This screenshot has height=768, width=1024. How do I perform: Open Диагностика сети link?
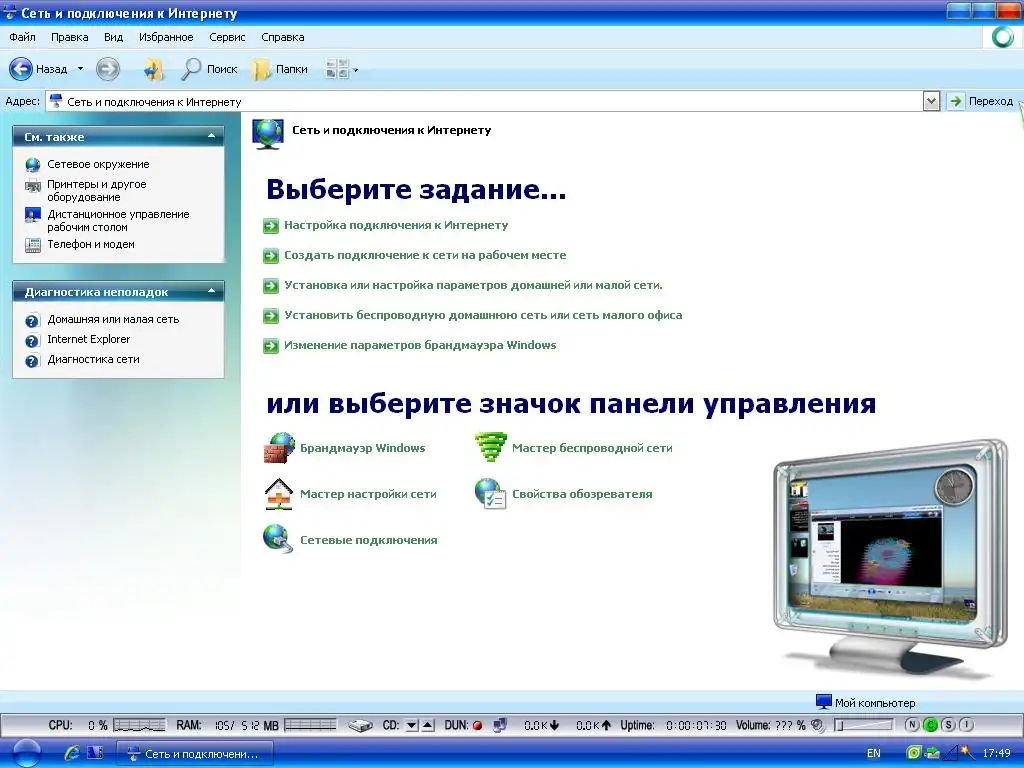(x=93, y=359)
